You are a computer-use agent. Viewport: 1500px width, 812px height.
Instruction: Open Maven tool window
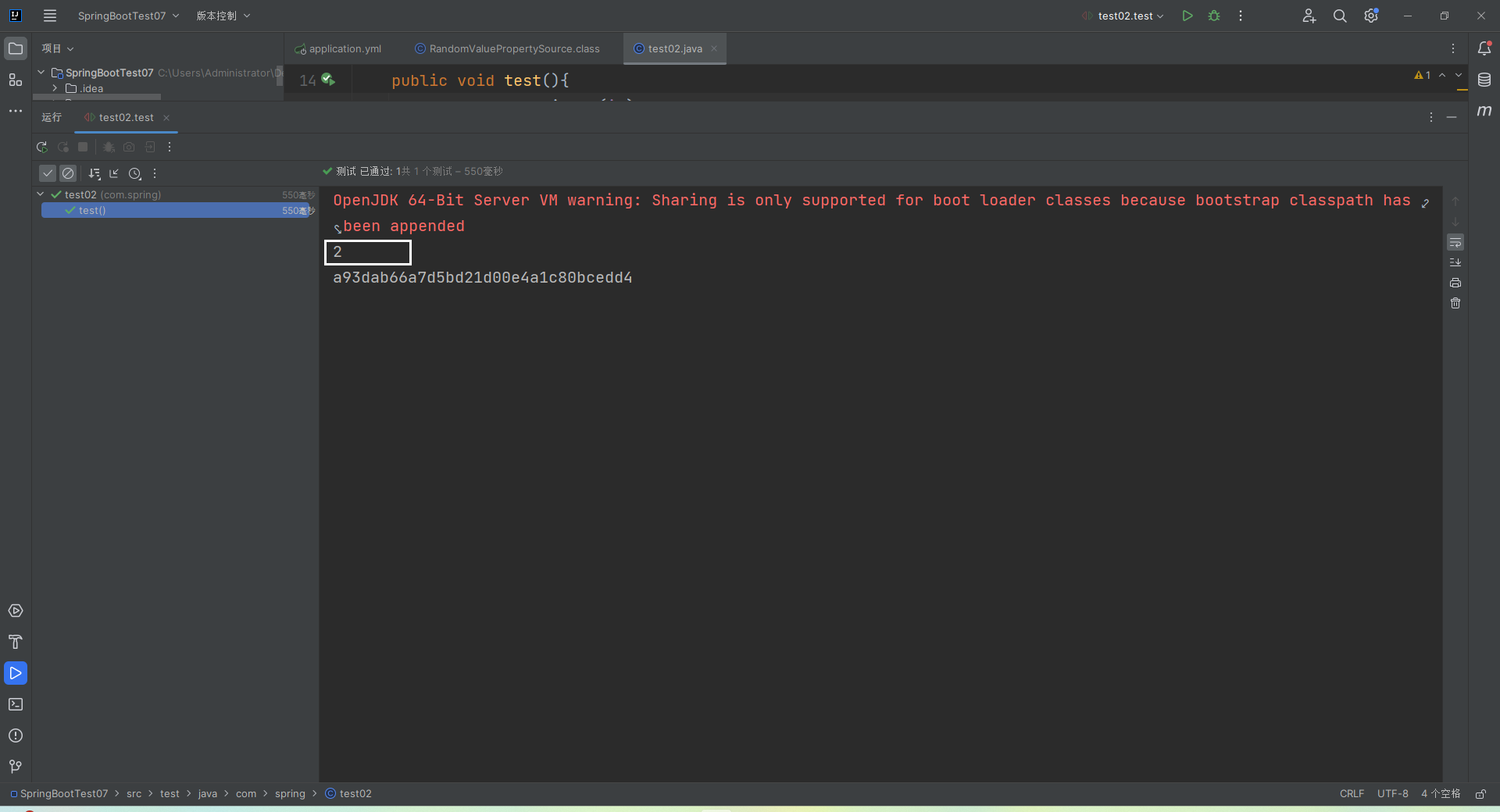coord(1484,111)
